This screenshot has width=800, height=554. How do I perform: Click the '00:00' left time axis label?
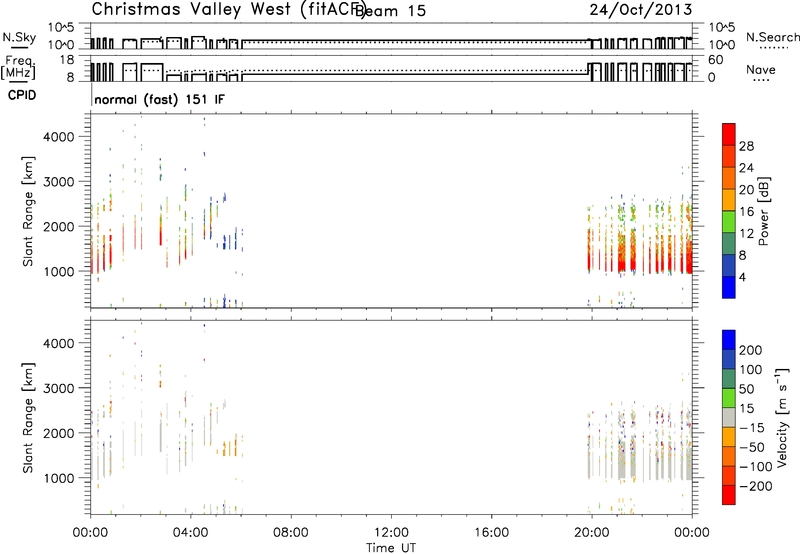click(x=91, y=533)
